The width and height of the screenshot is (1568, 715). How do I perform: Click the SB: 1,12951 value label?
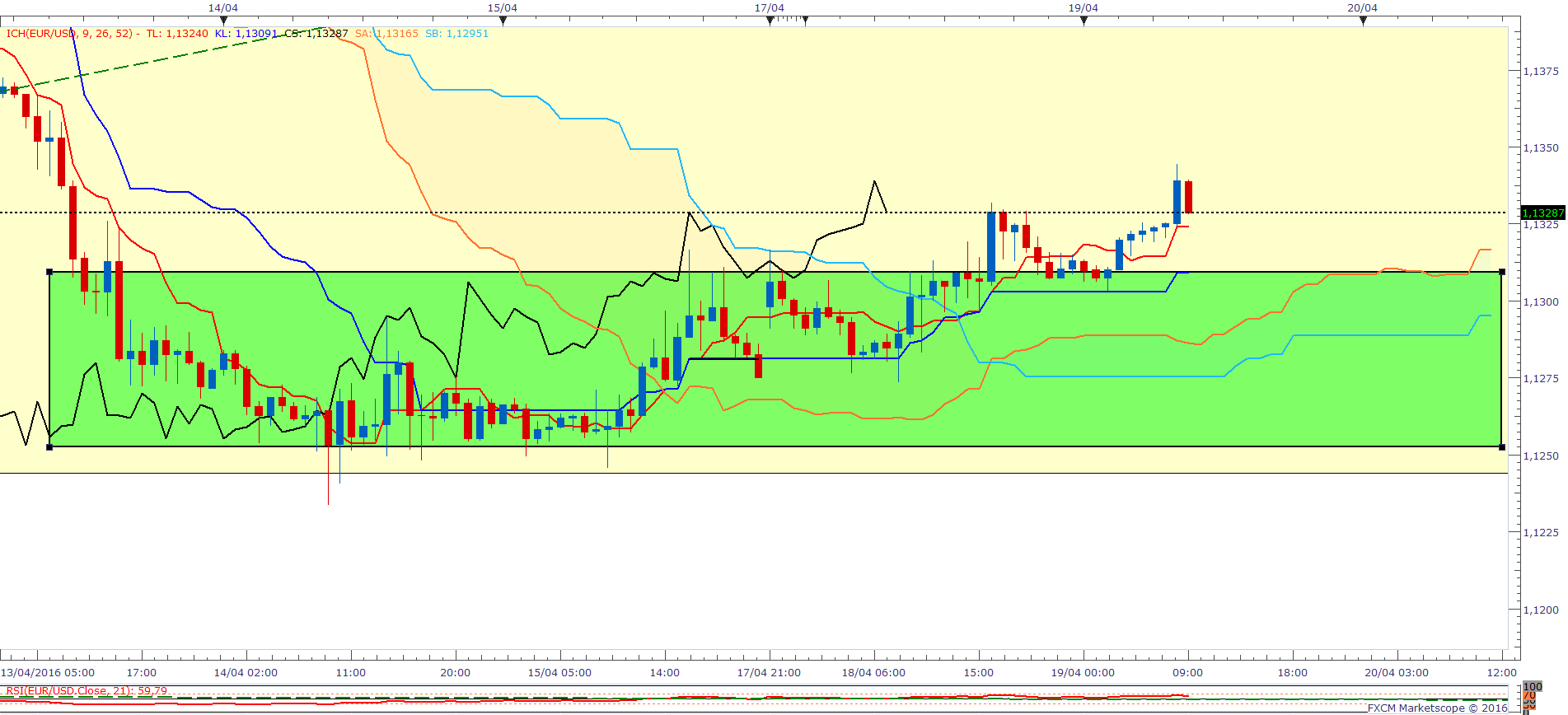(x=456, y=34)
